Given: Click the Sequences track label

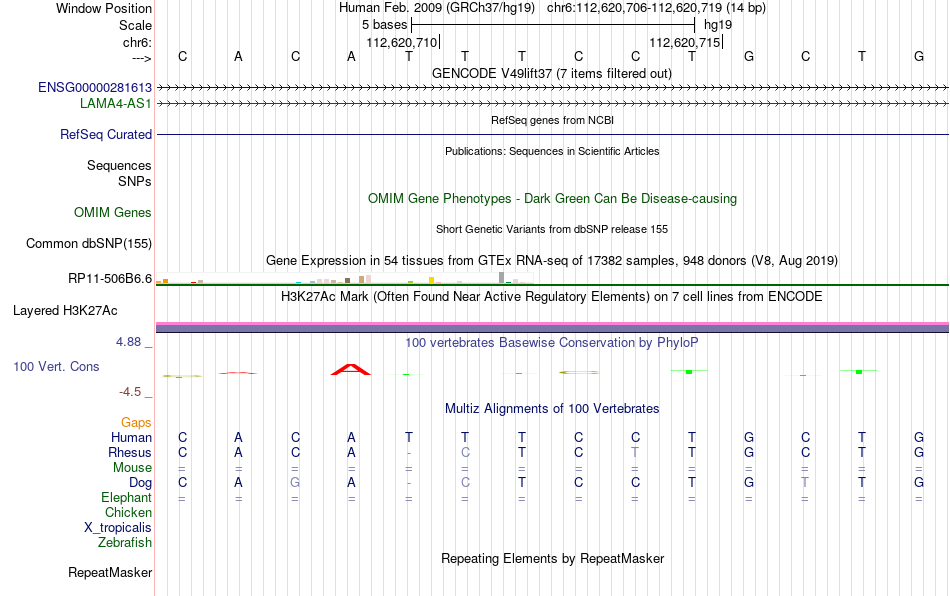Looking at the screenshot, I should click(x=119, y=165).
